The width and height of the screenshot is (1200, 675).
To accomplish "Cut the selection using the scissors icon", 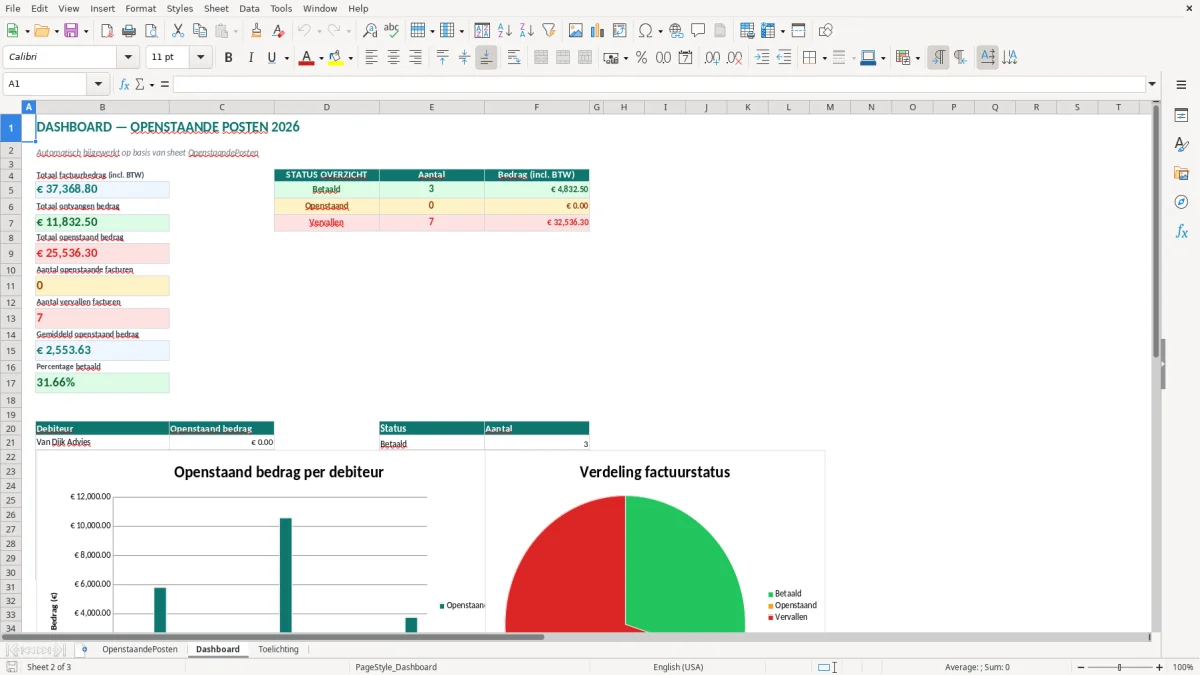I will [x=178, y=31].
